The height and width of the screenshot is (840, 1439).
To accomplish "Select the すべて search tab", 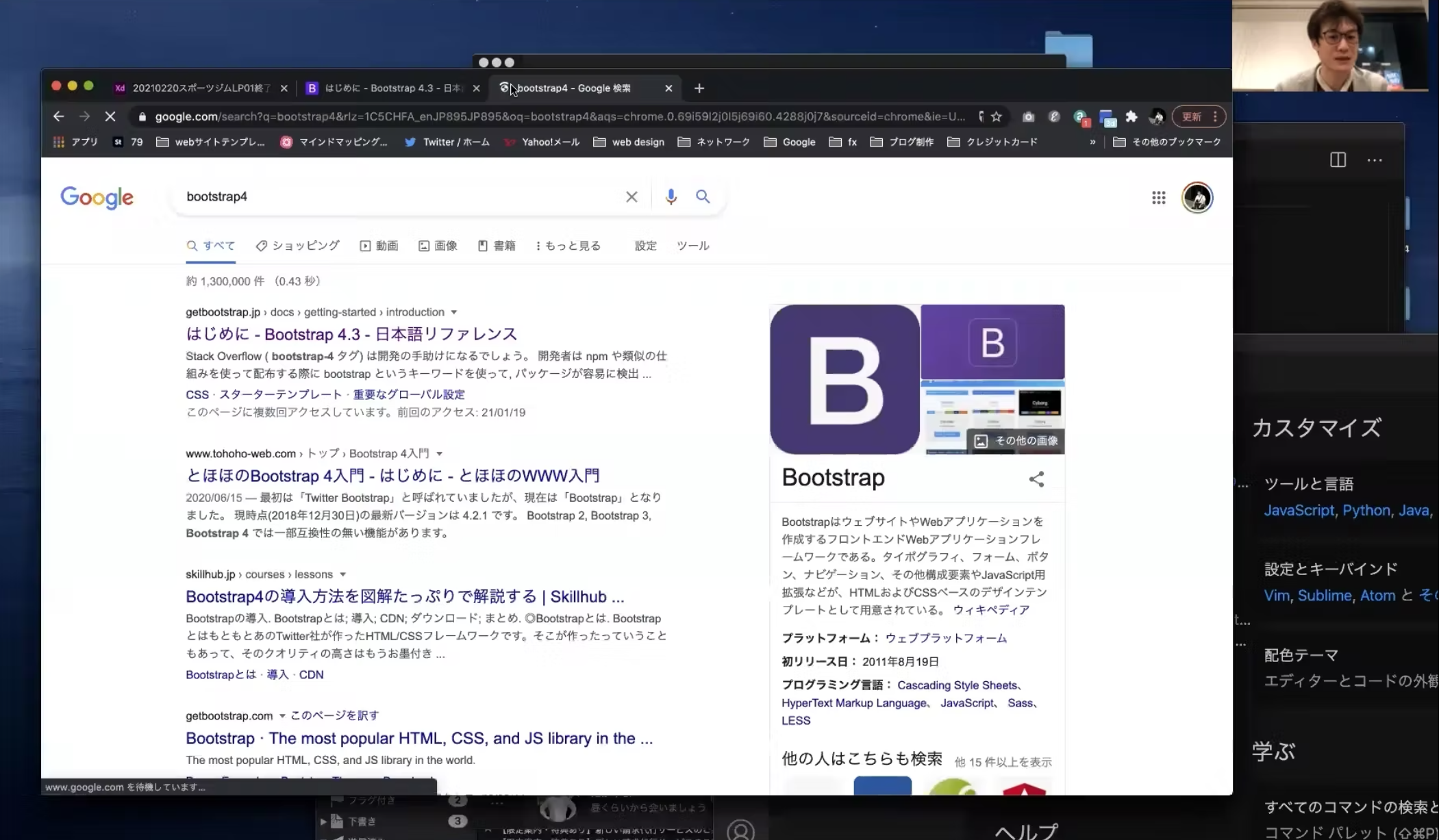I will point(211,246).
